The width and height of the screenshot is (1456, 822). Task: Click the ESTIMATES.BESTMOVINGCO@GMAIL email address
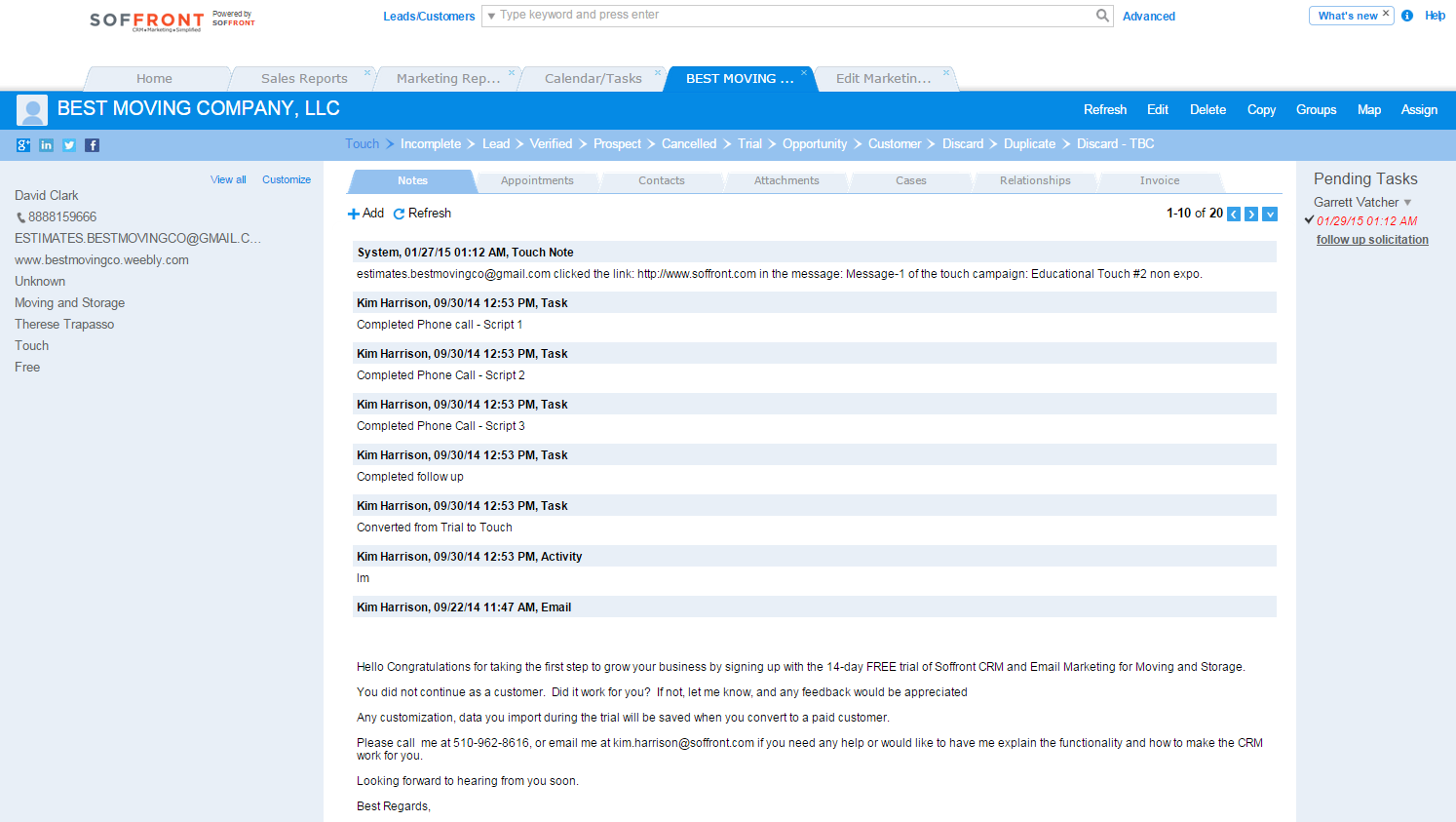tap(137, 239)
